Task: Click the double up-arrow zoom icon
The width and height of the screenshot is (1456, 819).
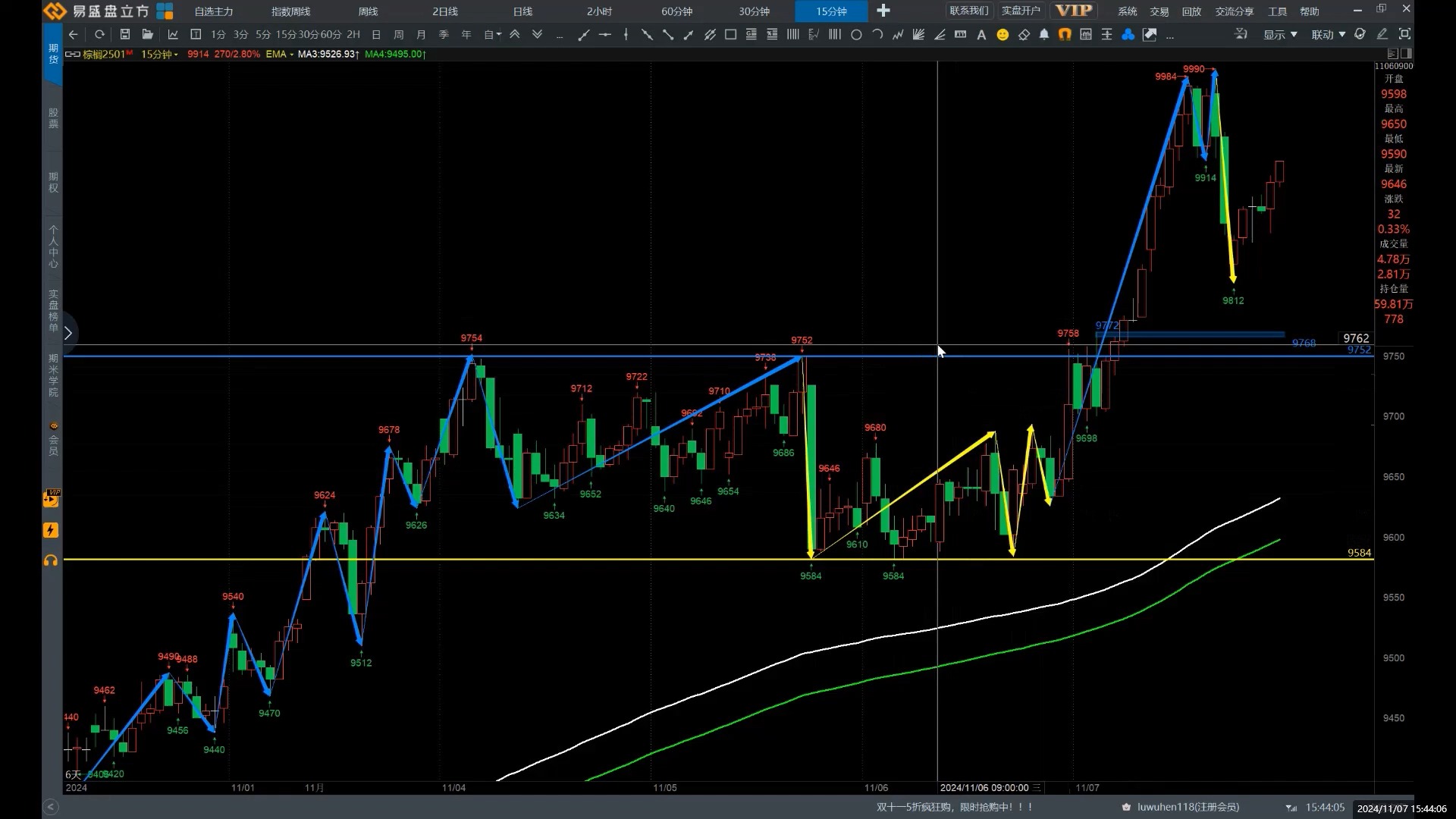Action: point(515,34)
